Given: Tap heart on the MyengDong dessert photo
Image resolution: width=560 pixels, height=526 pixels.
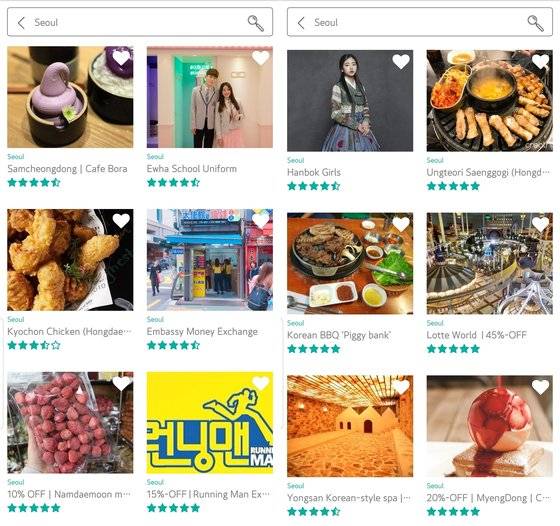Looking at the screenshot, I should pyautogui.click(x=540, y=387).
